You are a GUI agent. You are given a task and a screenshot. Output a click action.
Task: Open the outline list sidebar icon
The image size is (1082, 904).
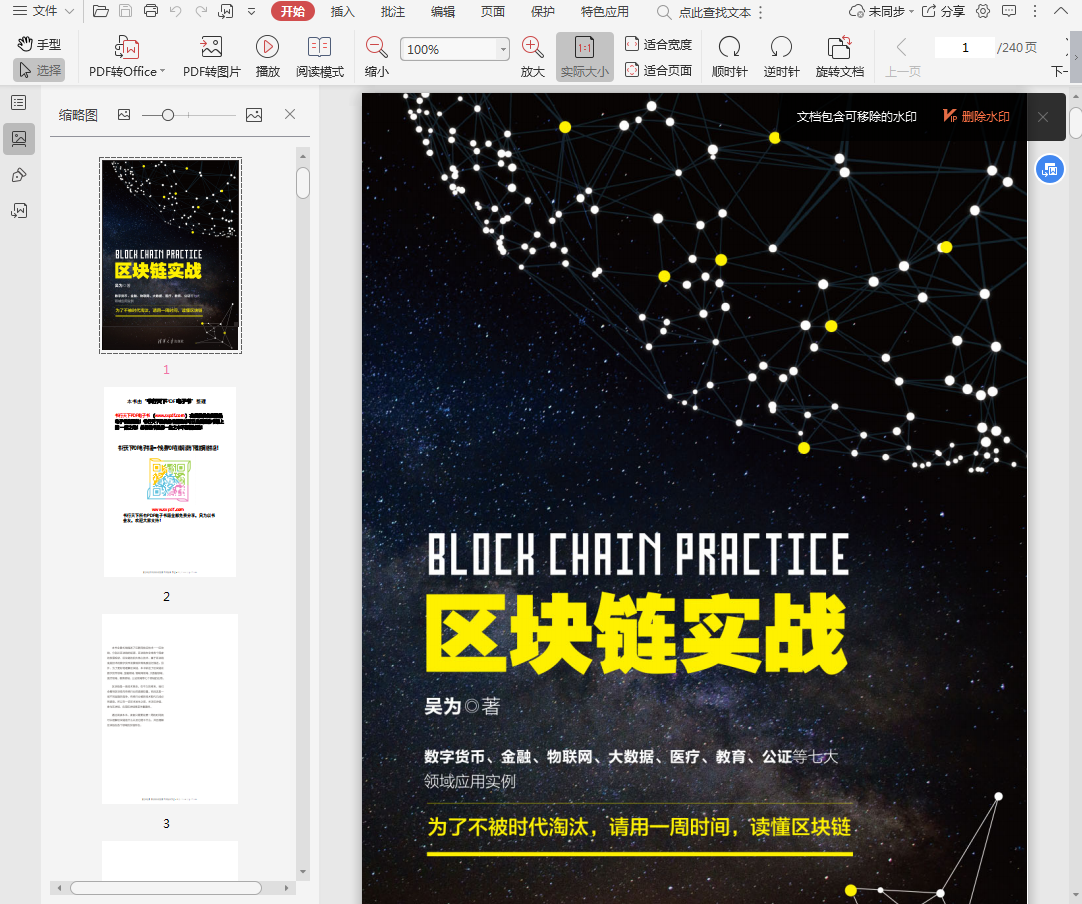tap(19, 103)
